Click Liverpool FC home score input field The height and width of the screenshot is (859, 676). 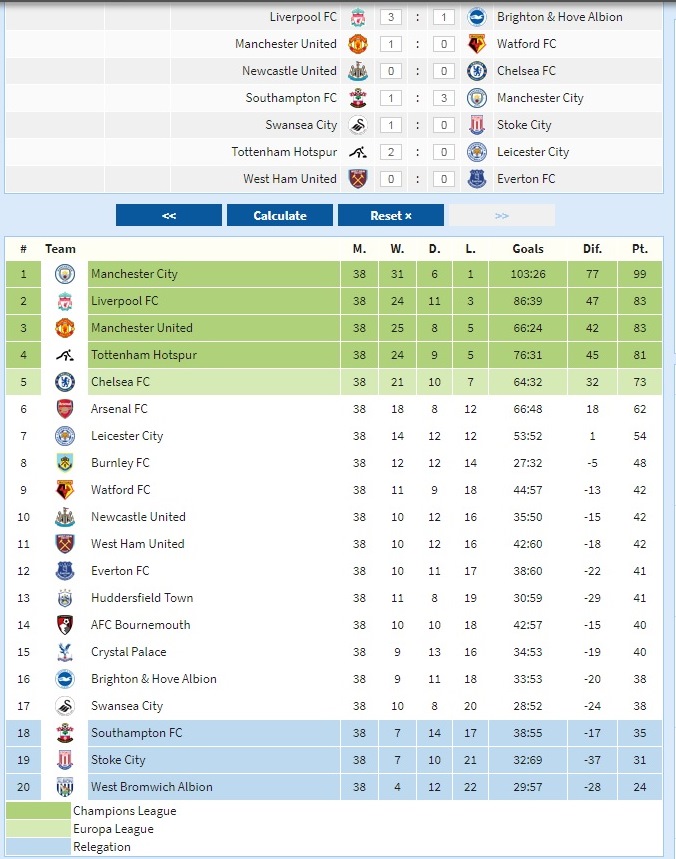(x=390, y=17)
